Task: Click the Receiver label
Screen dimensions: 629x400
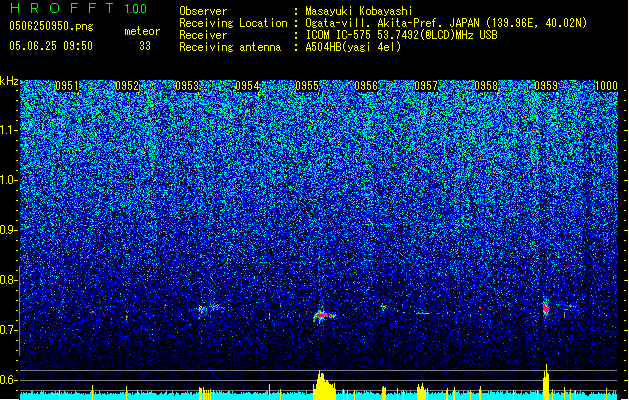Action: tap(203, 35)
